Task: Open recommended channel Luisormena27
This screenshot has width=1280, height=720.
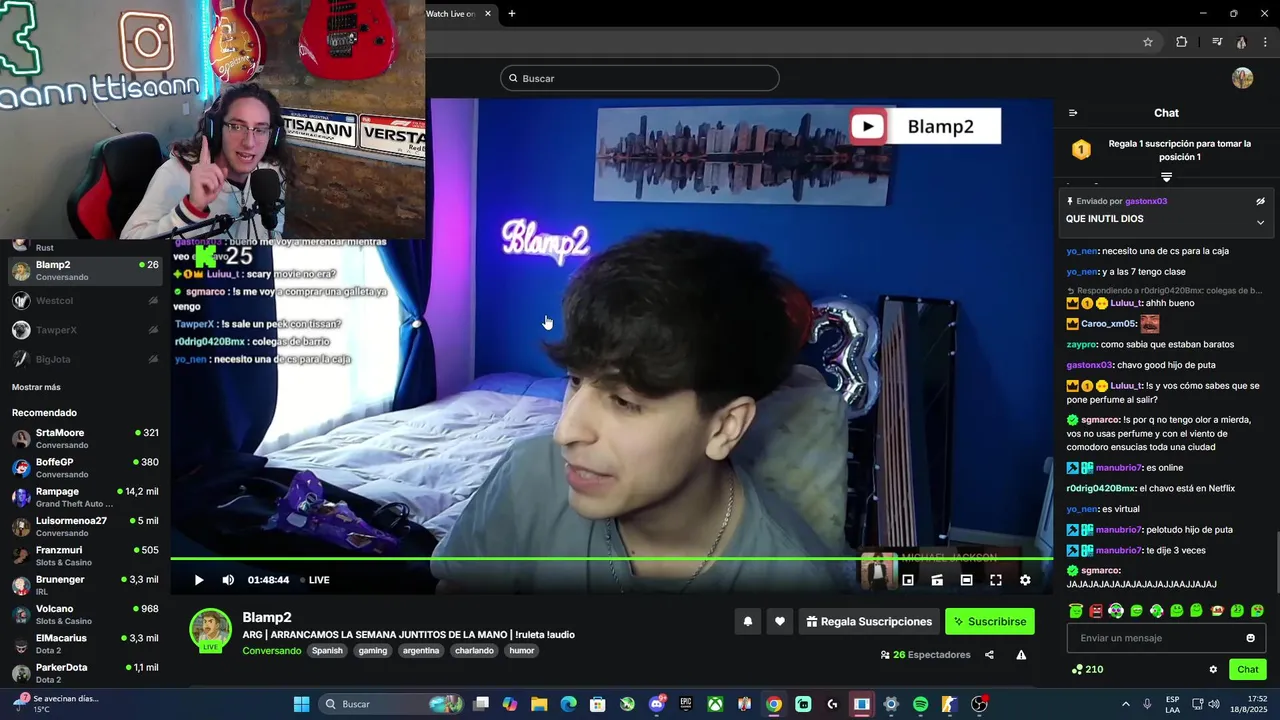Action: pos(85,526)
